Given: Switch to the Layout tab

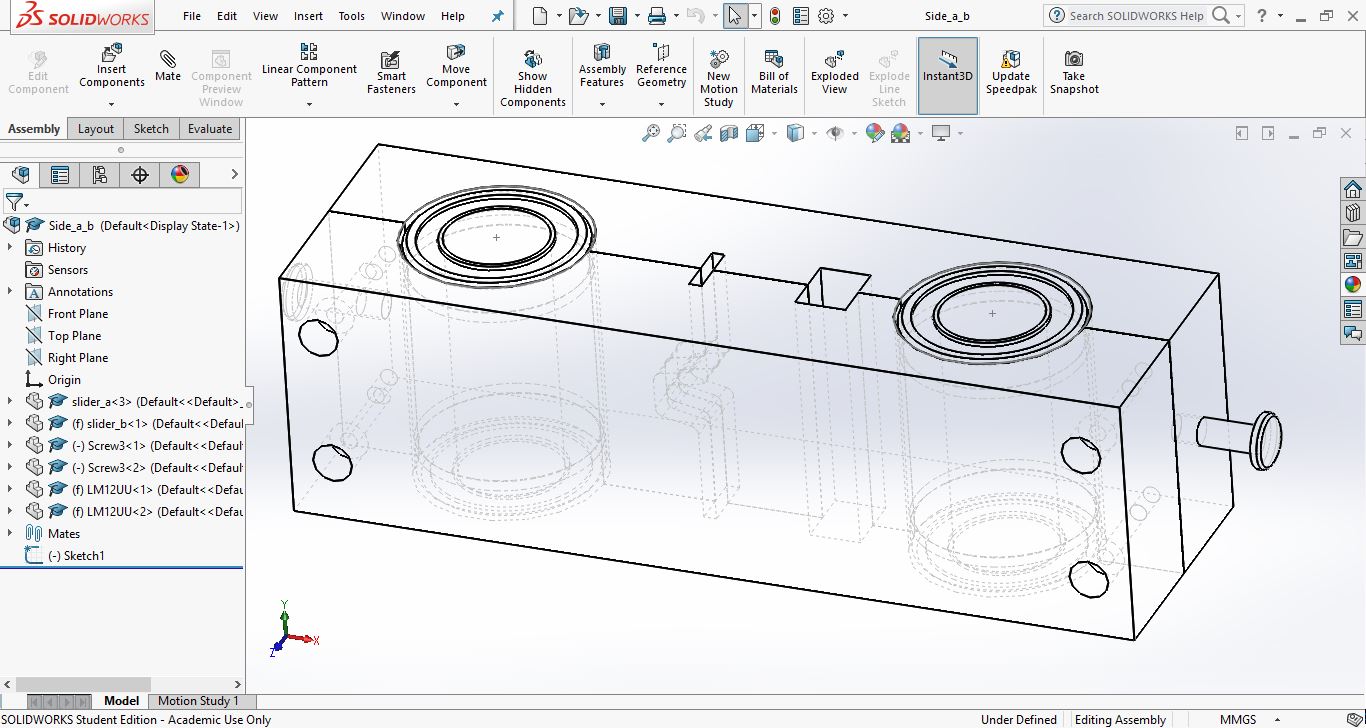Looking at the screenshot, I should click(x=96, y=129).
